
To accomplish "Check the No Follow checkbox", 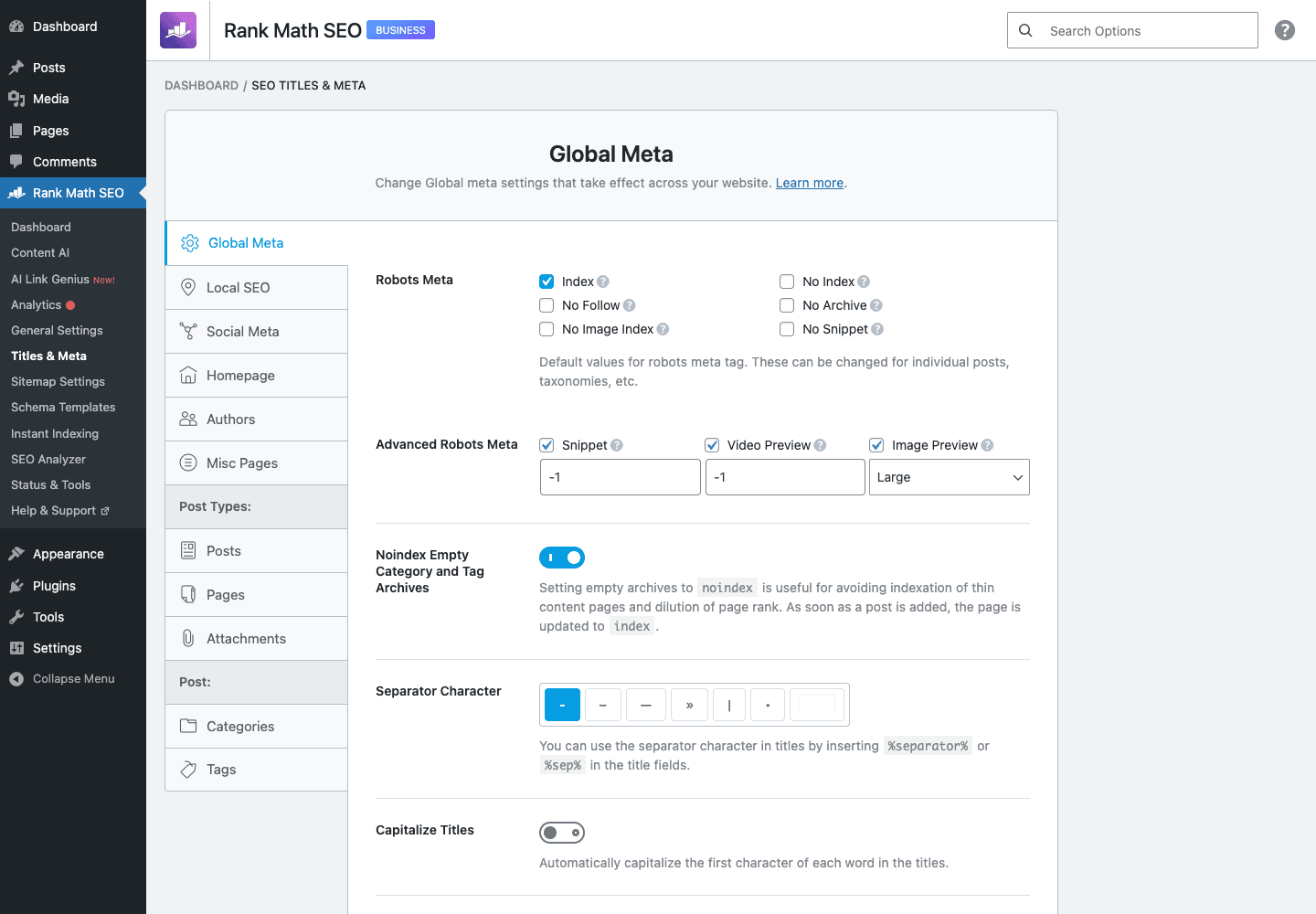I will (x=547, y=305).
